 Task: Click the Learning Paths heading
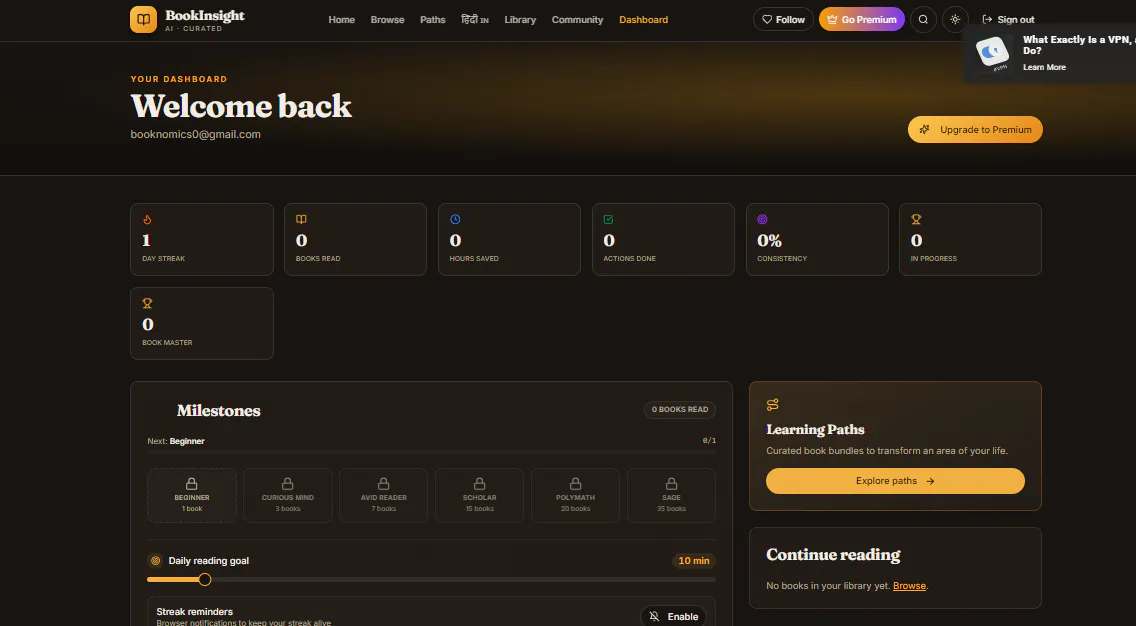coord(815,430)
